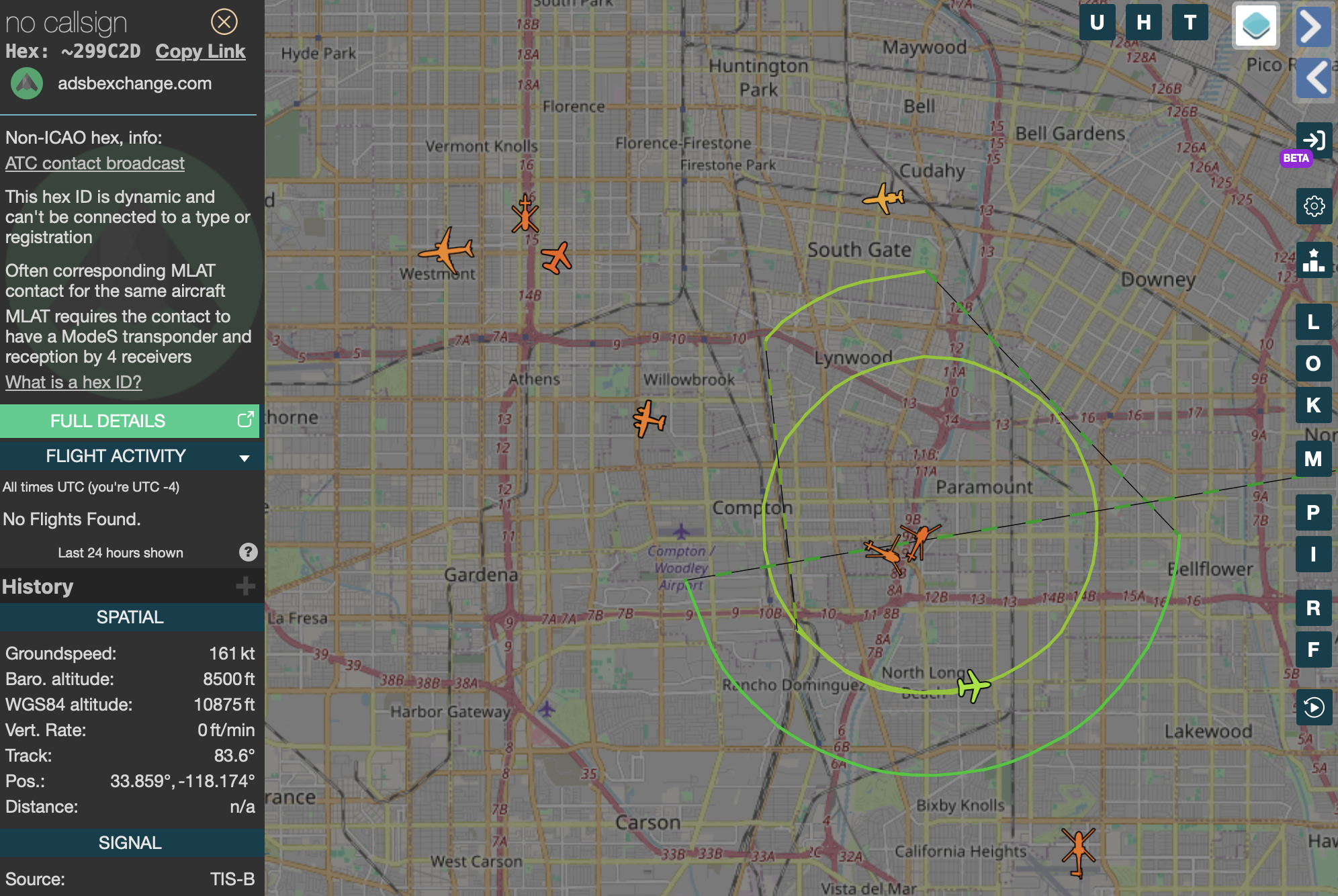The image size is (1338, 896).
Task: Click the replay history playback icon
Action: (1313, 707)
